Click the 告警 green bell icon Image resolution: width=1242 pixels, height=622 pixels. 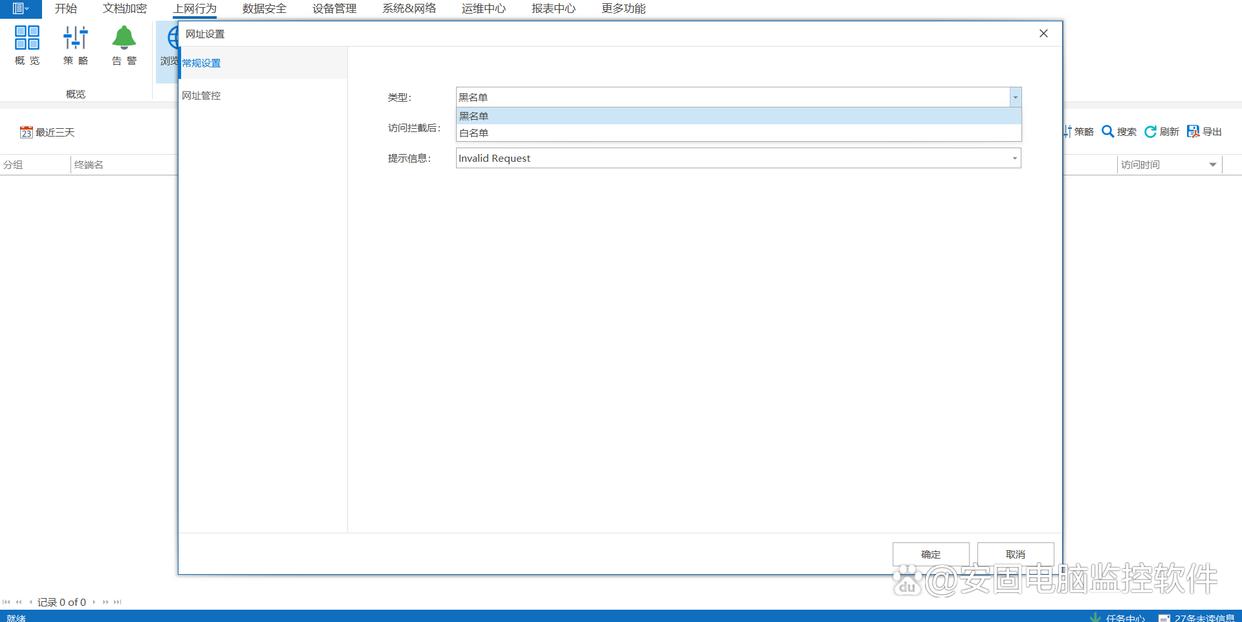point(124,38)
